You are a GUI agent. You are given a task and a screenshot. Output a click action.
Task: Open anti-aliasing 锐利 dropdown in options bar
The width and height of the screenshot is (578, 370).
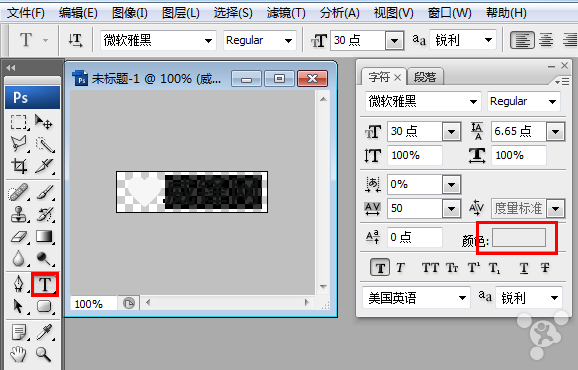[488, 40]
